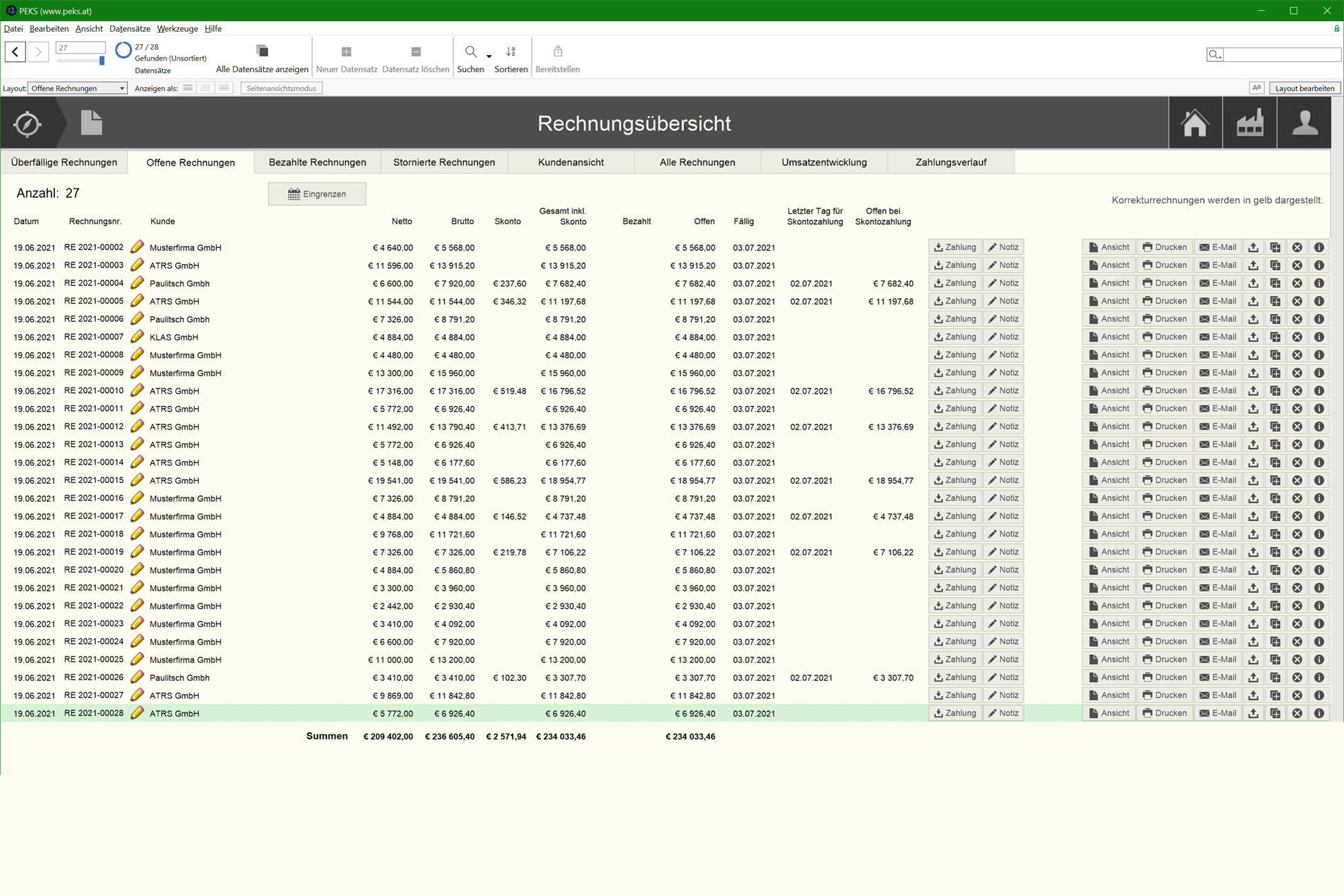1344x896 pixels.
Task: Click the factory icon in the header
Action: pyautogui.click(x=1250, y=124)
